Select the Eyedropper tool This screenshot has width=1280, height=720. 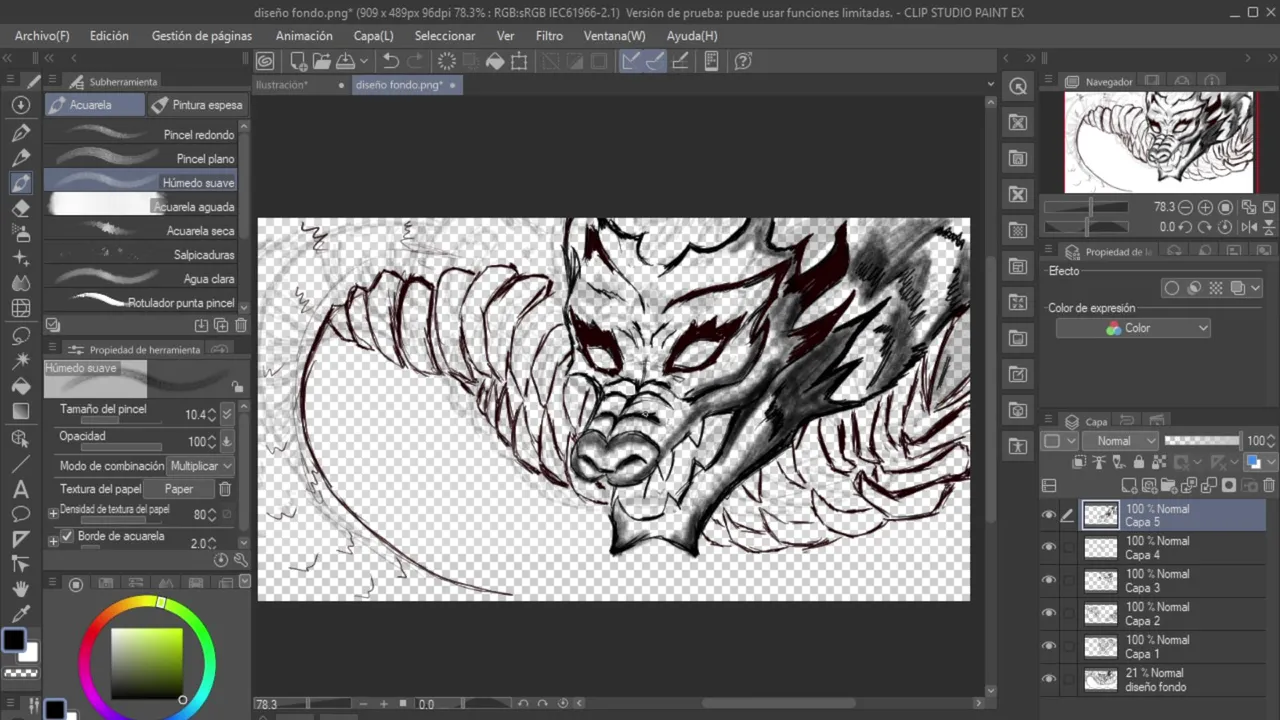click(x=20, y=614)
